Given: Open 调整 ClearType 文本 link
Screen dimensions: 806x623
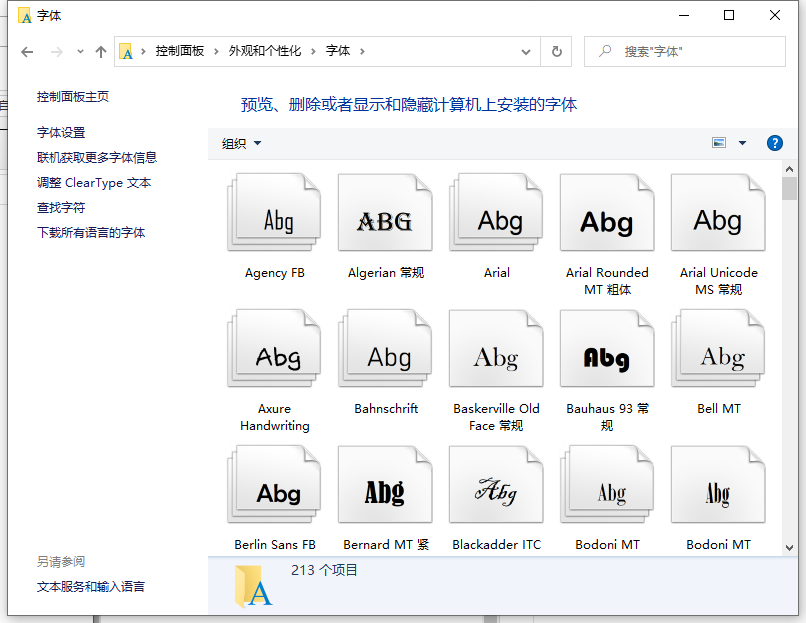Looking at the screenshot, I should (94, 182).
